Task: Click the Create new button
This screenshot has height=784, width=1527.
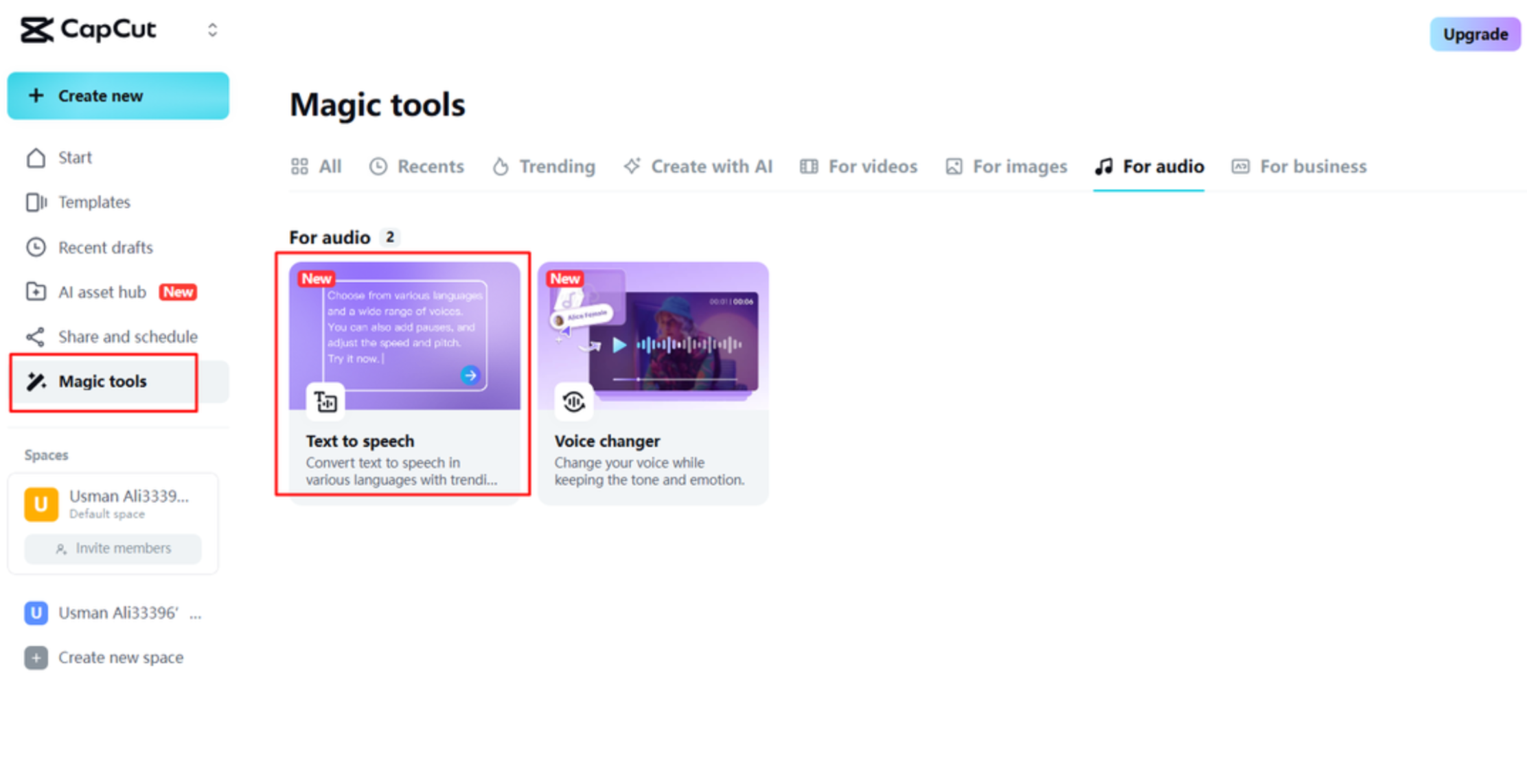Action: click(x=118, y=96)
